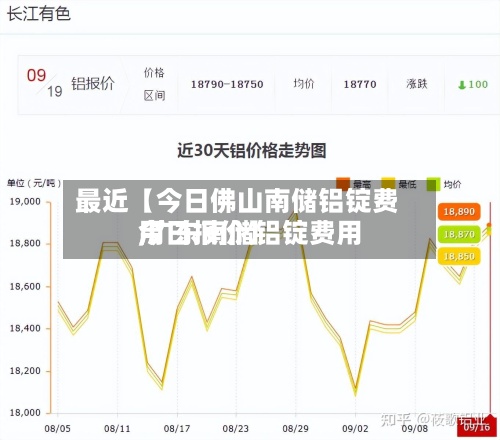Click the 涨跌 column label
The width and height of the screenshot is (500, 440).
[417, 83]
